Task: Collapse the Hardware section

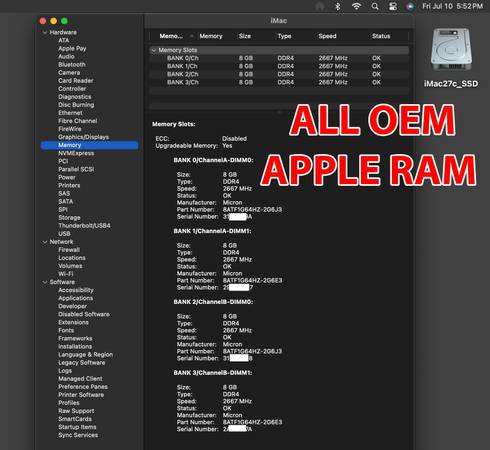Action: pos(45,32)
